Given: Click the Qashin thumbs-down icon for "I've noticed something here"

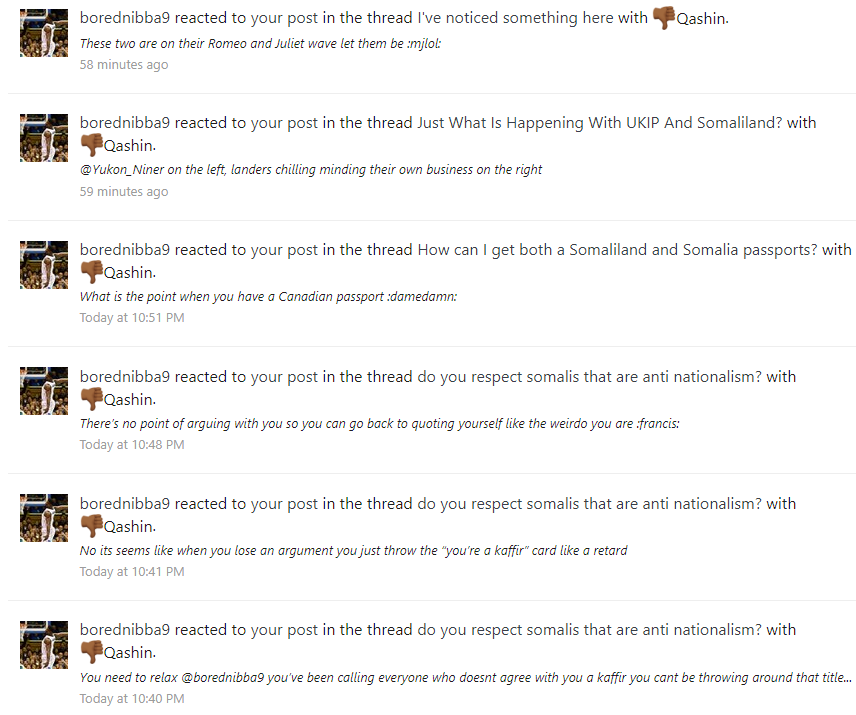Looking at the screenshot, I should coord(663,18).
